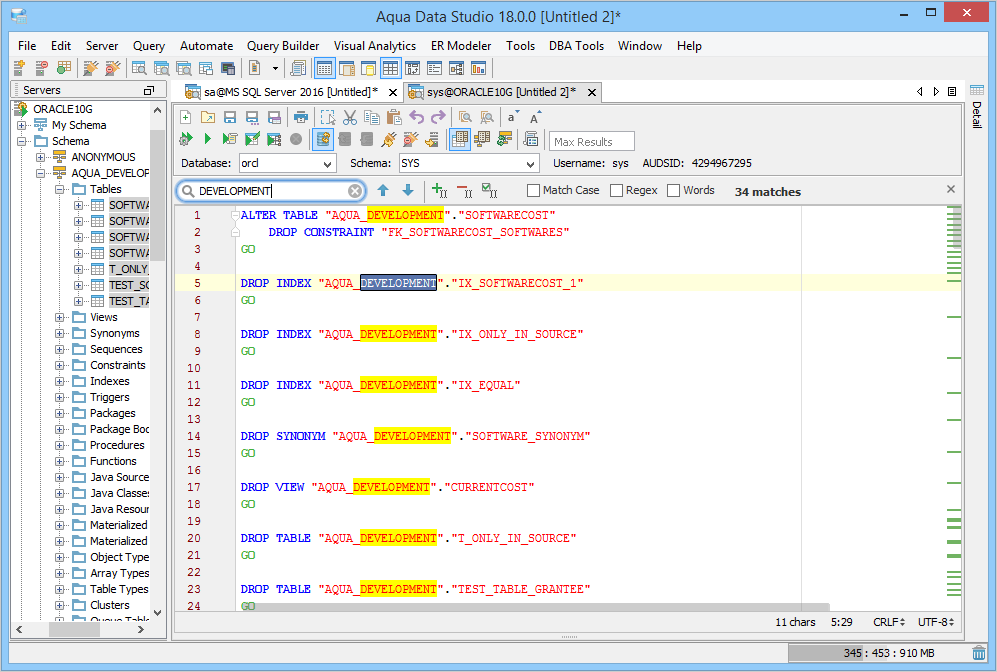The image size is (997, 672).
Task: Click the connect plug icon in editor toolbar
Action: [389, 139]
